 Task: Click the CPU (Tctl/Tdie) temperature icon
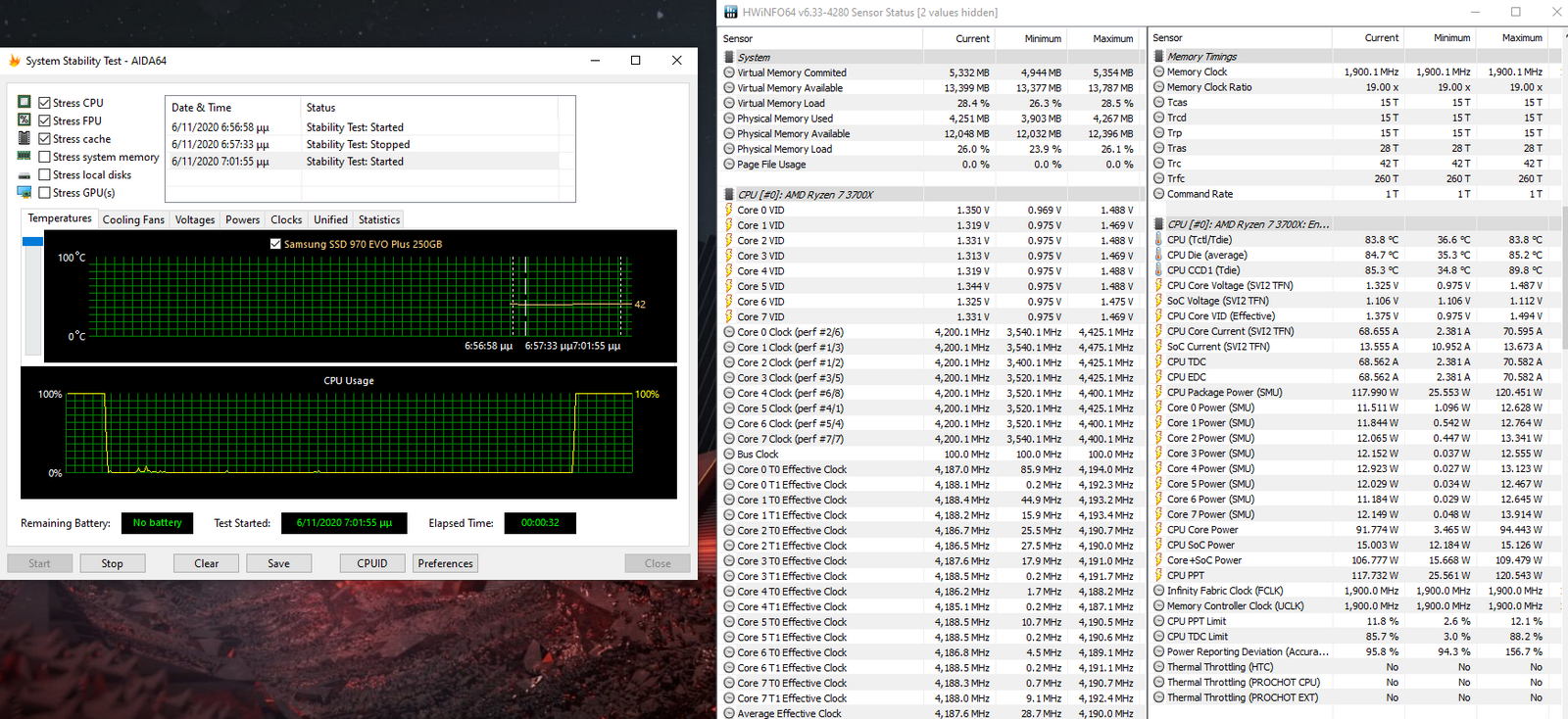click(1158, 239)
